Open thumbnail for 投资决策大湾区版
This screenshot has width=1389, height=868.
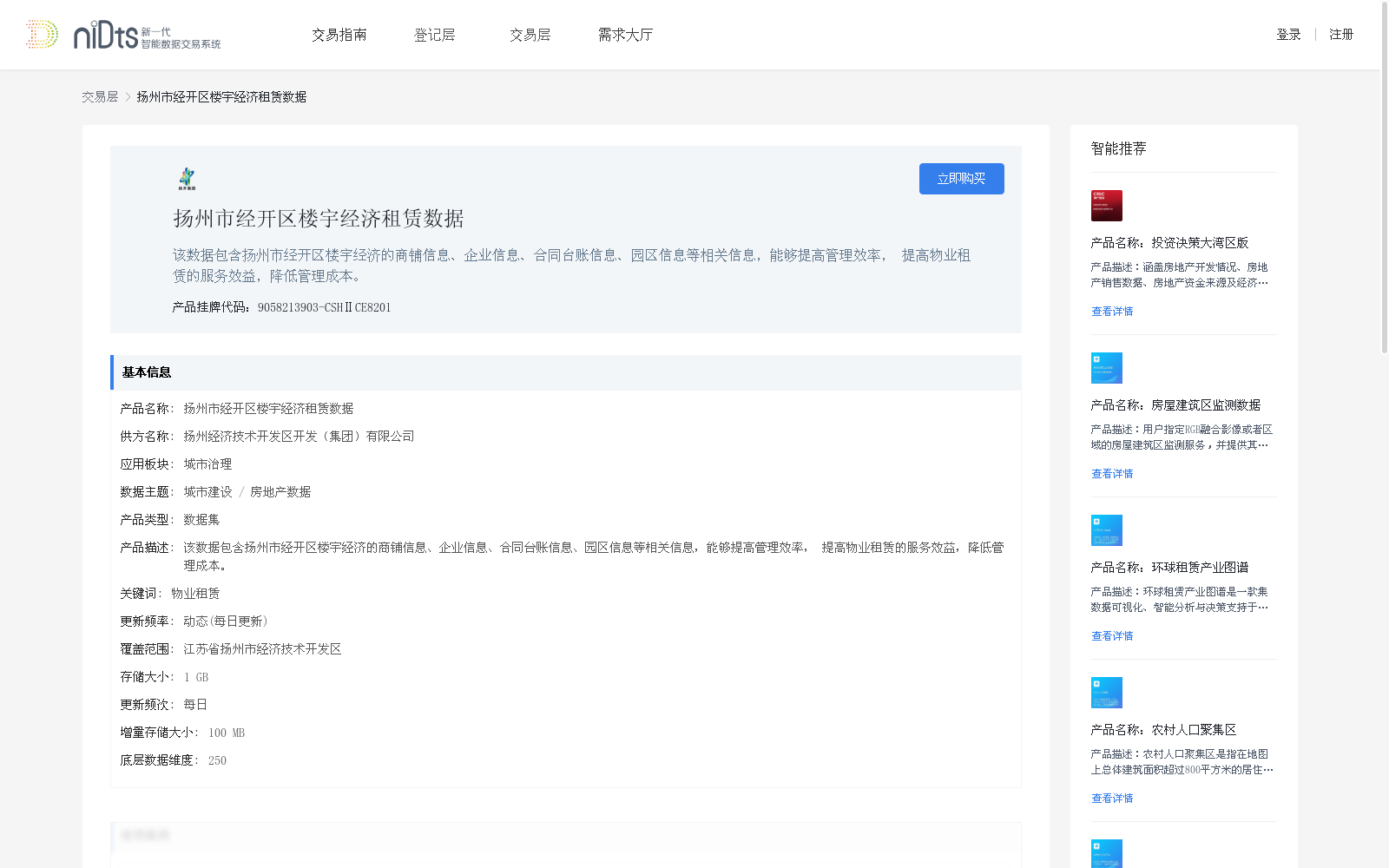[x=1107, y=206]
